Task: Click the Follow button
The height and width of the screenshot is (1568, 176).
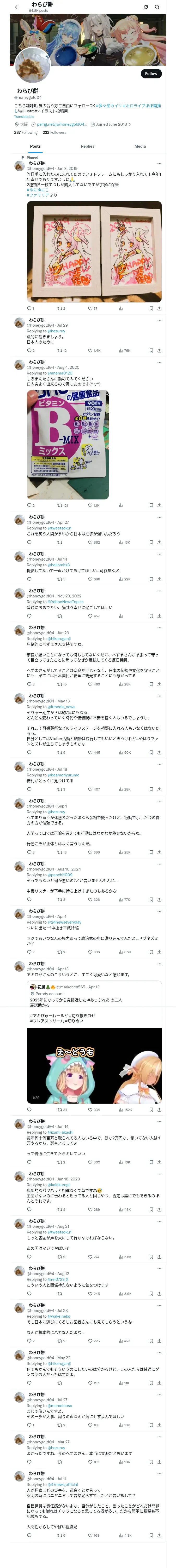Action: click(150, 74)
